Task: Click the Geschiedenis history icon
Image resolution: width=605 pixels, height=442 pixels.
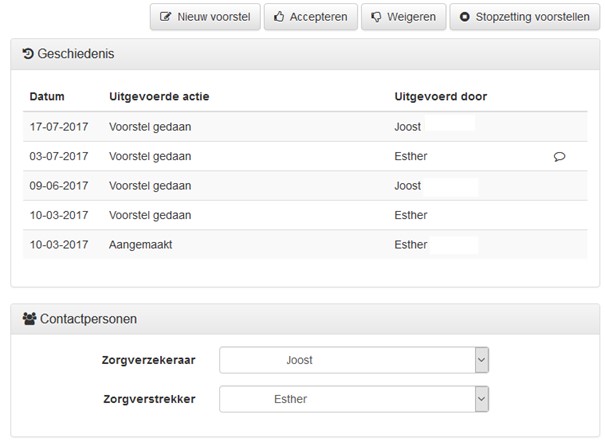Action: pyautogui.click(x=28, y=53)
